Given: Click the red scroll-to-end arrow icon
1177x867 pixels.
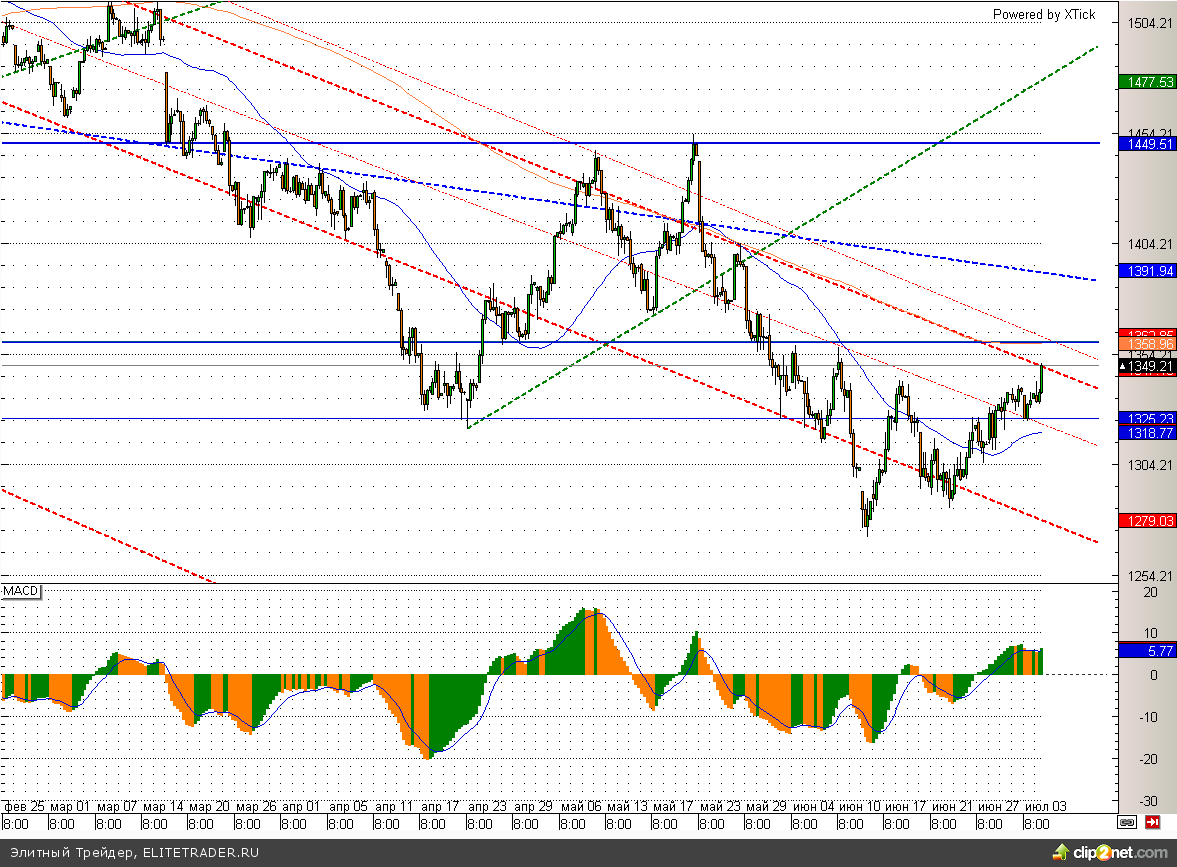Looking at the screenshot, I should pos(1153,823).
